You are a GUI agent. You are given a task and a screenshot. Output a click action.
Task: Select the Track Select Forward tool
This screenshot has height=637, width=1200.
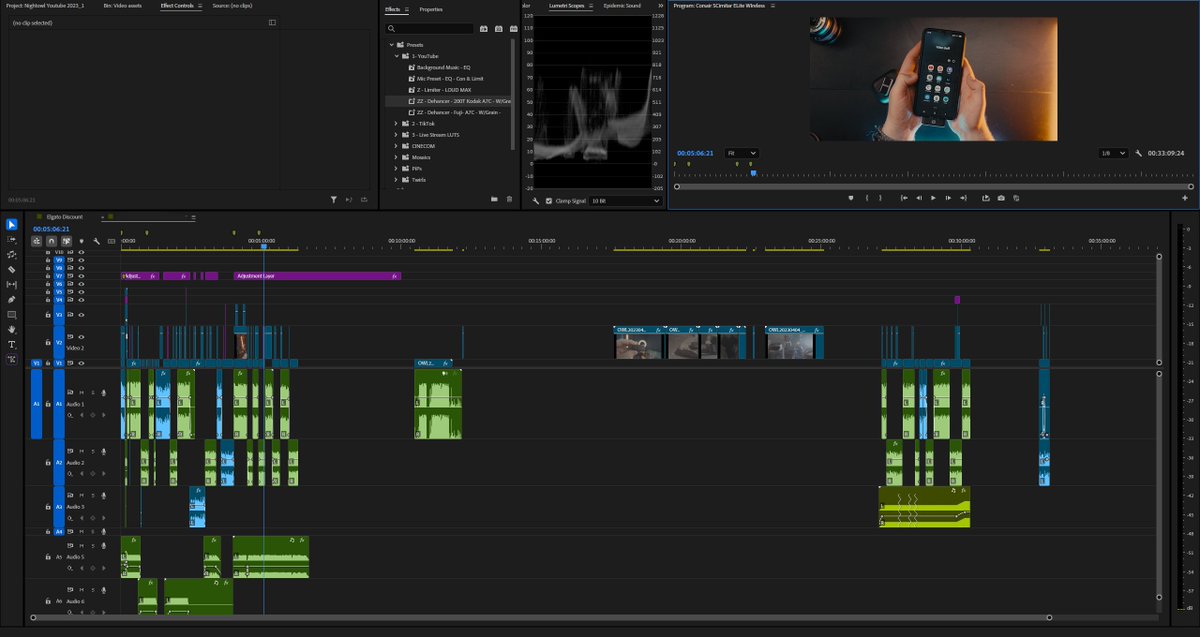point(12,240)
